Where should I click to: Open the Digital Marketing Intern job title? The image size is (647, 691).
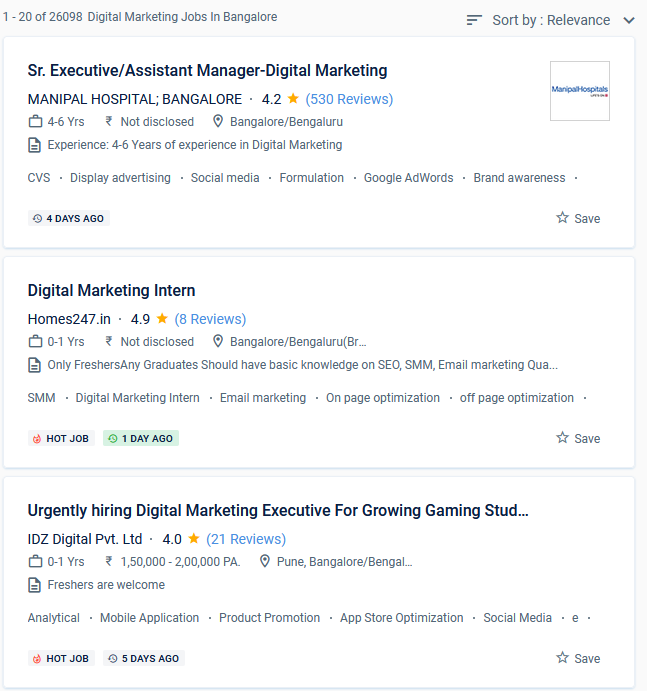[111, 290]
